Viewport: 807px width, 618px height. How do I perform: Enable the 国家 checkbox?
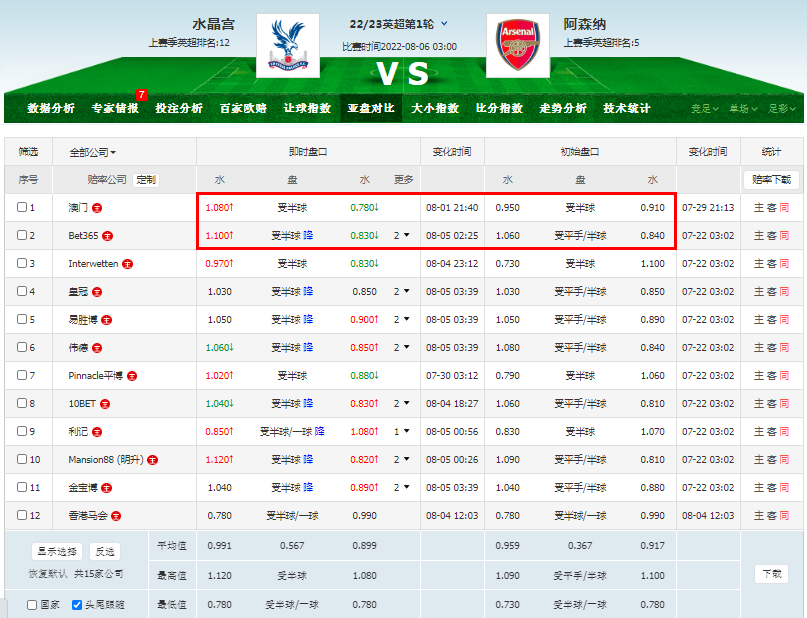coord(32,605)
